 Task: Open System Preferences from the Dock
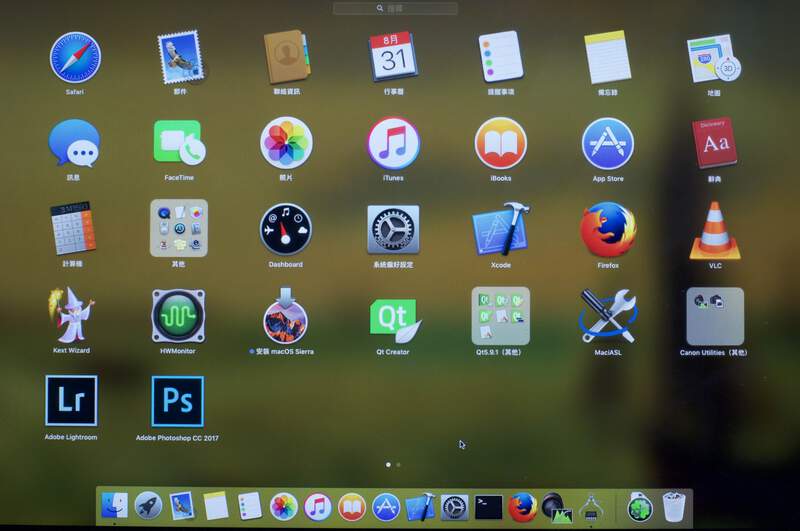454,508
